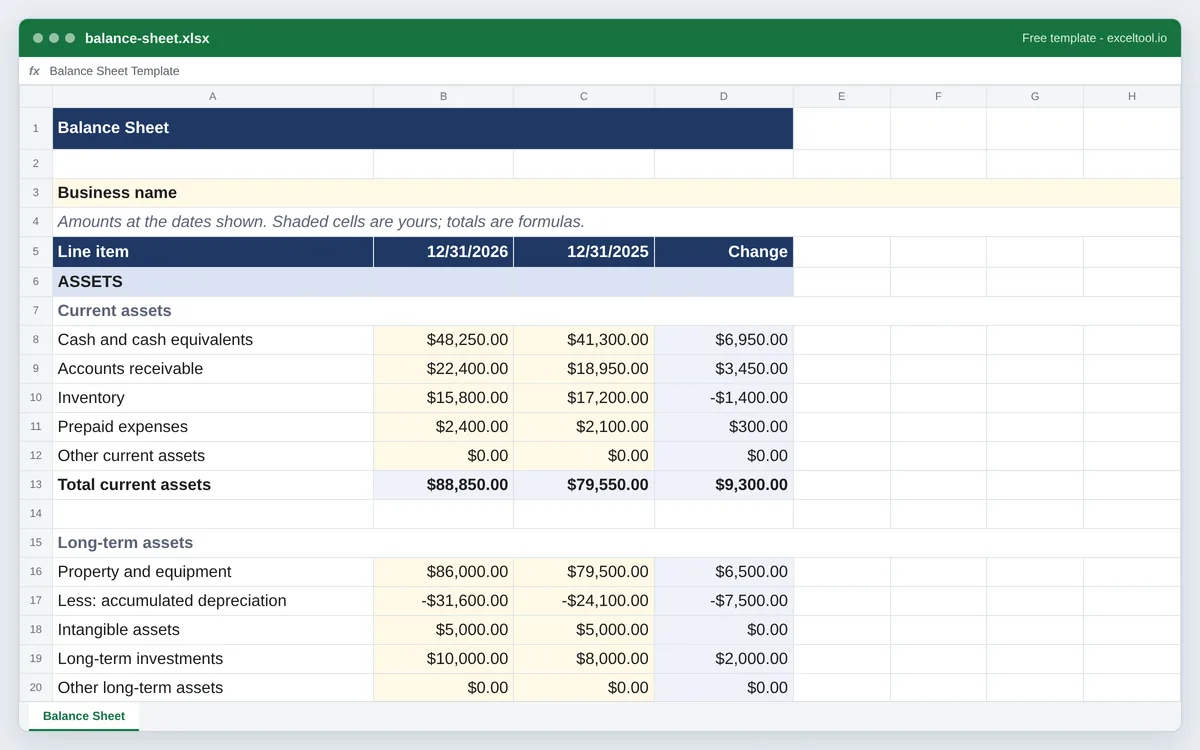
Task: Select the ASSETS section cell
Action: 423,282
